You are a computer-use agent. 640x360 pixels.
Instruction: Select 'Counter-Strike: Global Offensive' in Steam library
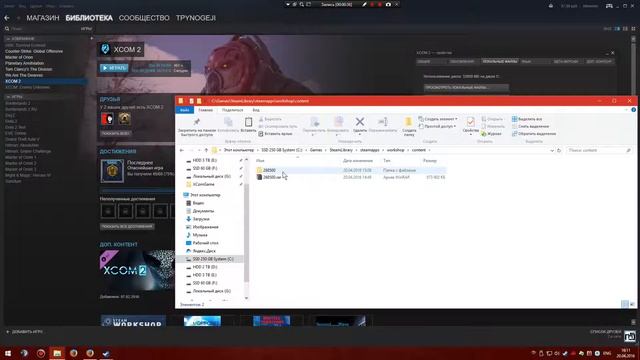(x=34, y=51)
